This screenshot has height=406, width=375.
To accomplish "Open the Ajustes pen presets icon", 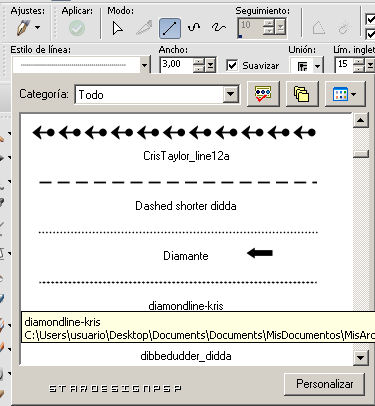I will (x=28, y=28).
